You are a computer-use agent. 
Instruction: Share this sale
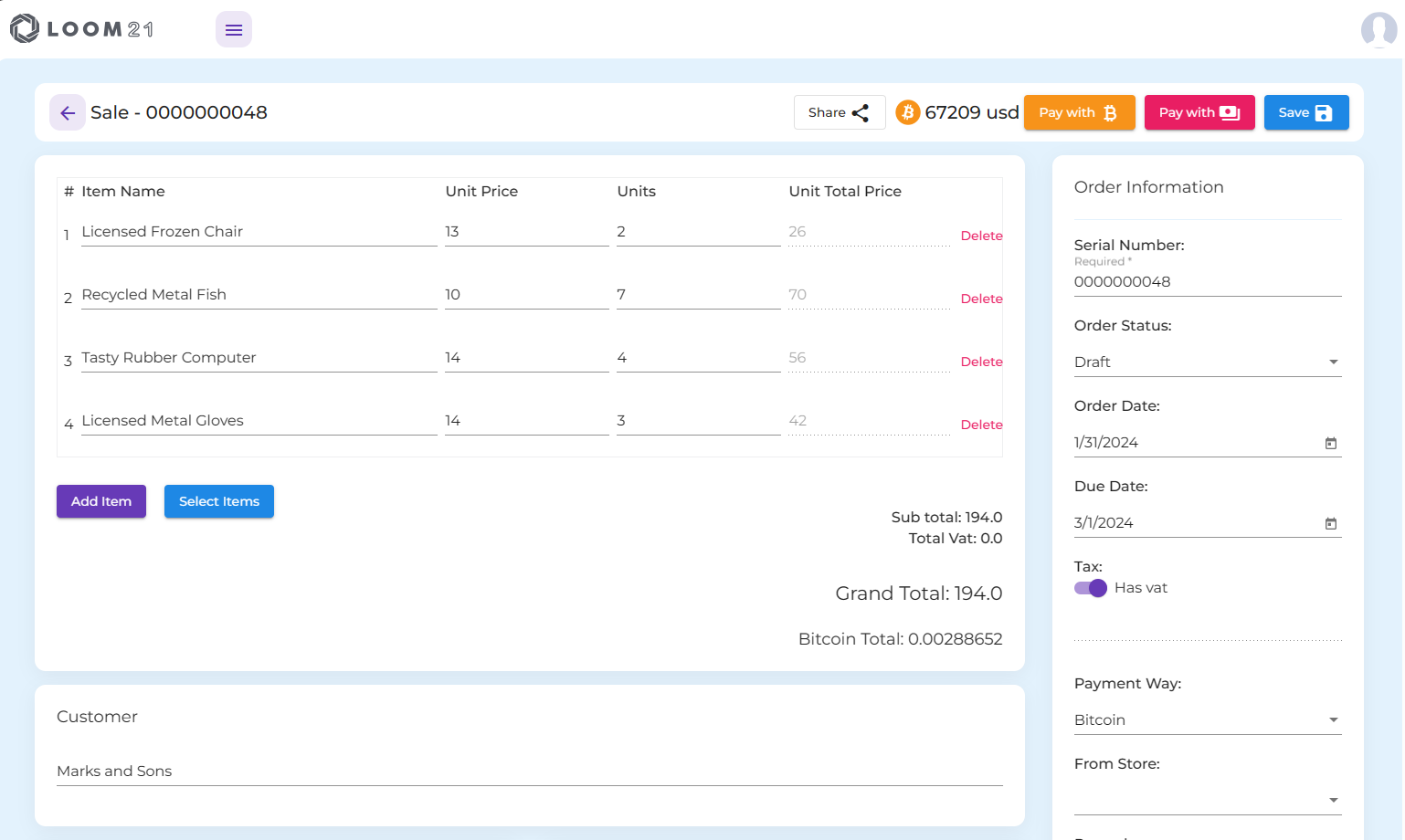point(840,112)
